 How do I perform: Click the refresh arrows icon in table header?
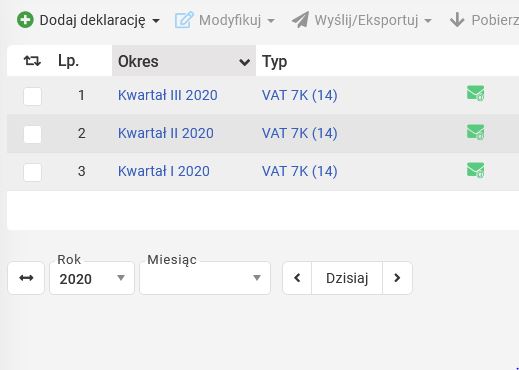32,61
